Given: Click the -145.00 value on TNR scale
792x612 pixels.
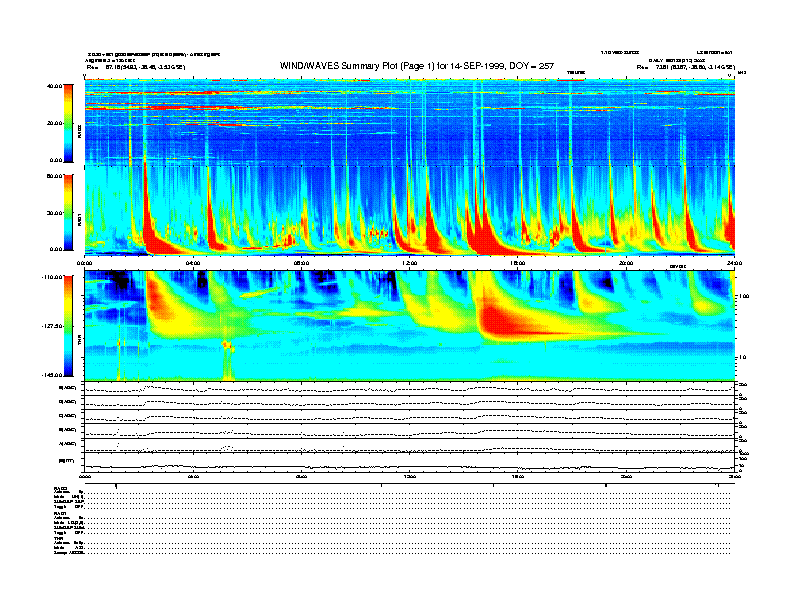Looking at the screenshot, I should (x=52, y=375).
